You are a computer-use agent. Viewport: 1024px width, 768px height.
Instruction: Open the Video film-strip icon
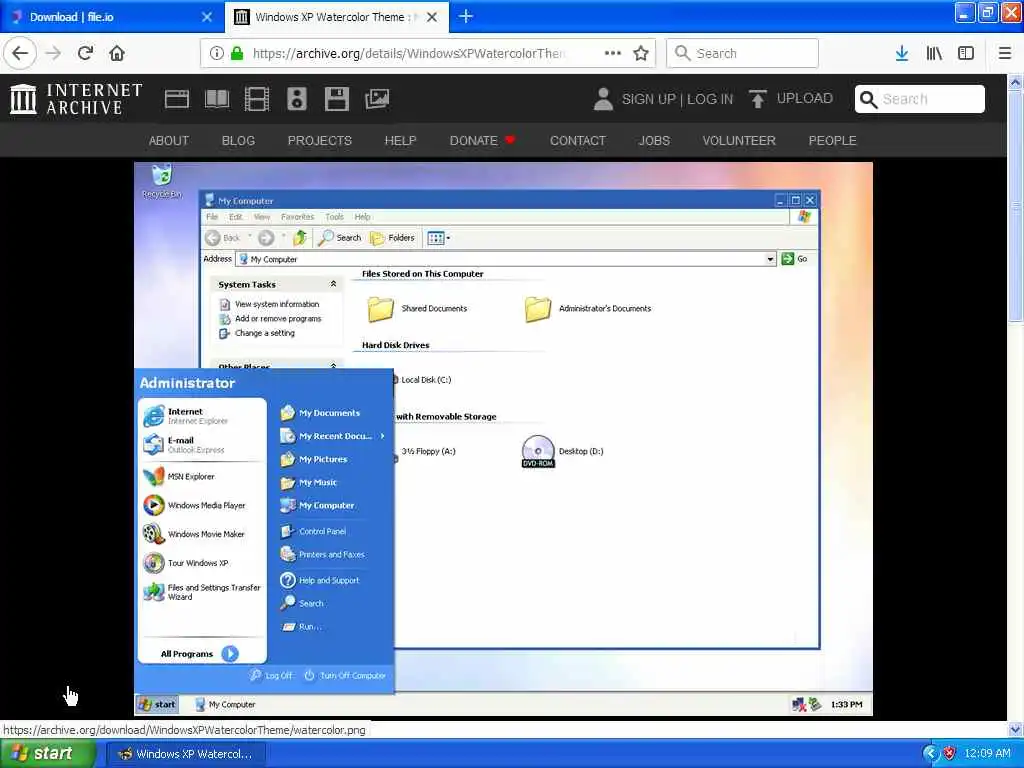[257, 99]
